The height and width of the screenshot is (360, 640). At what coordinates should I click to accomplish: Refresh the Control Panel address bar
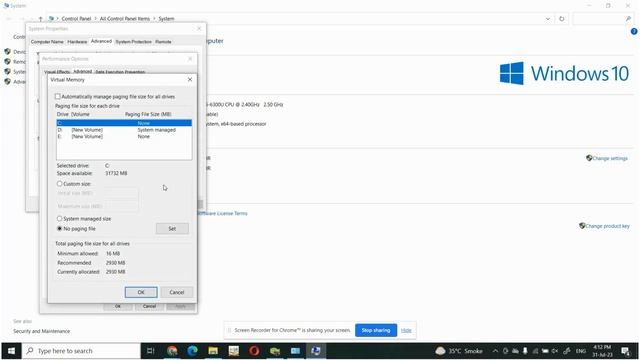562,19
